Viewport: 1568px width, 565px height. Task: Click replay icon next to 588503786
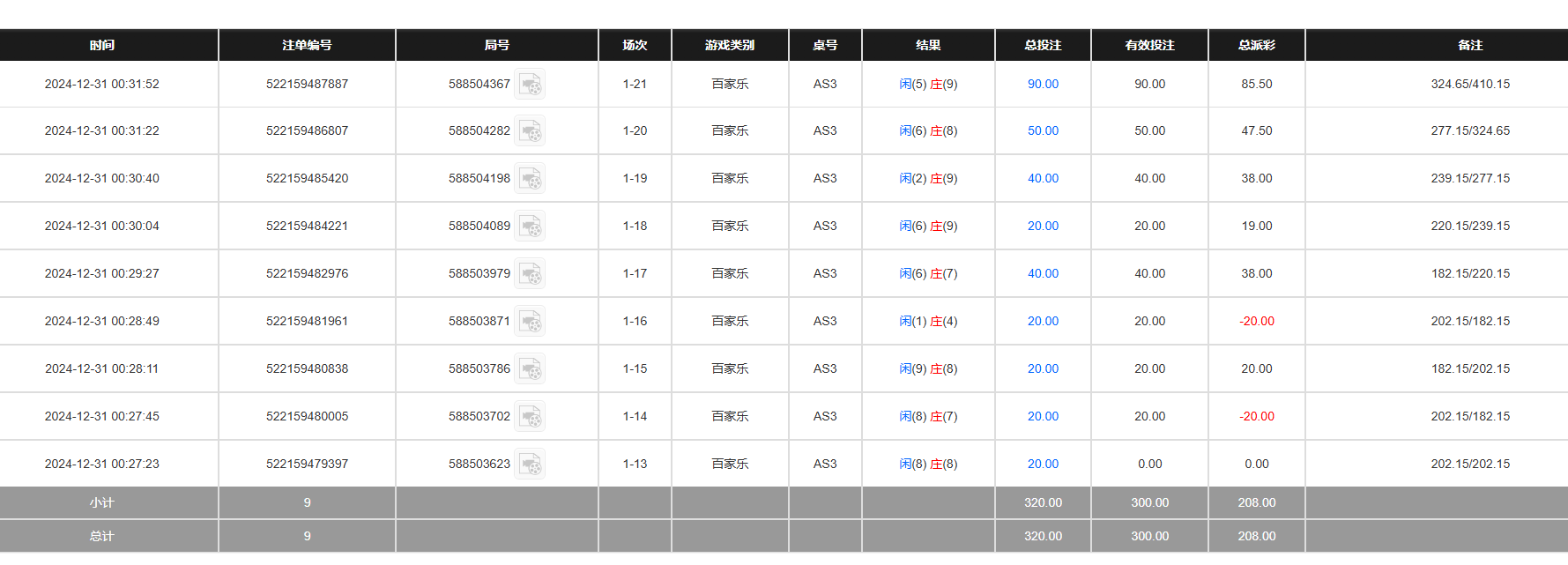[530, 369]
